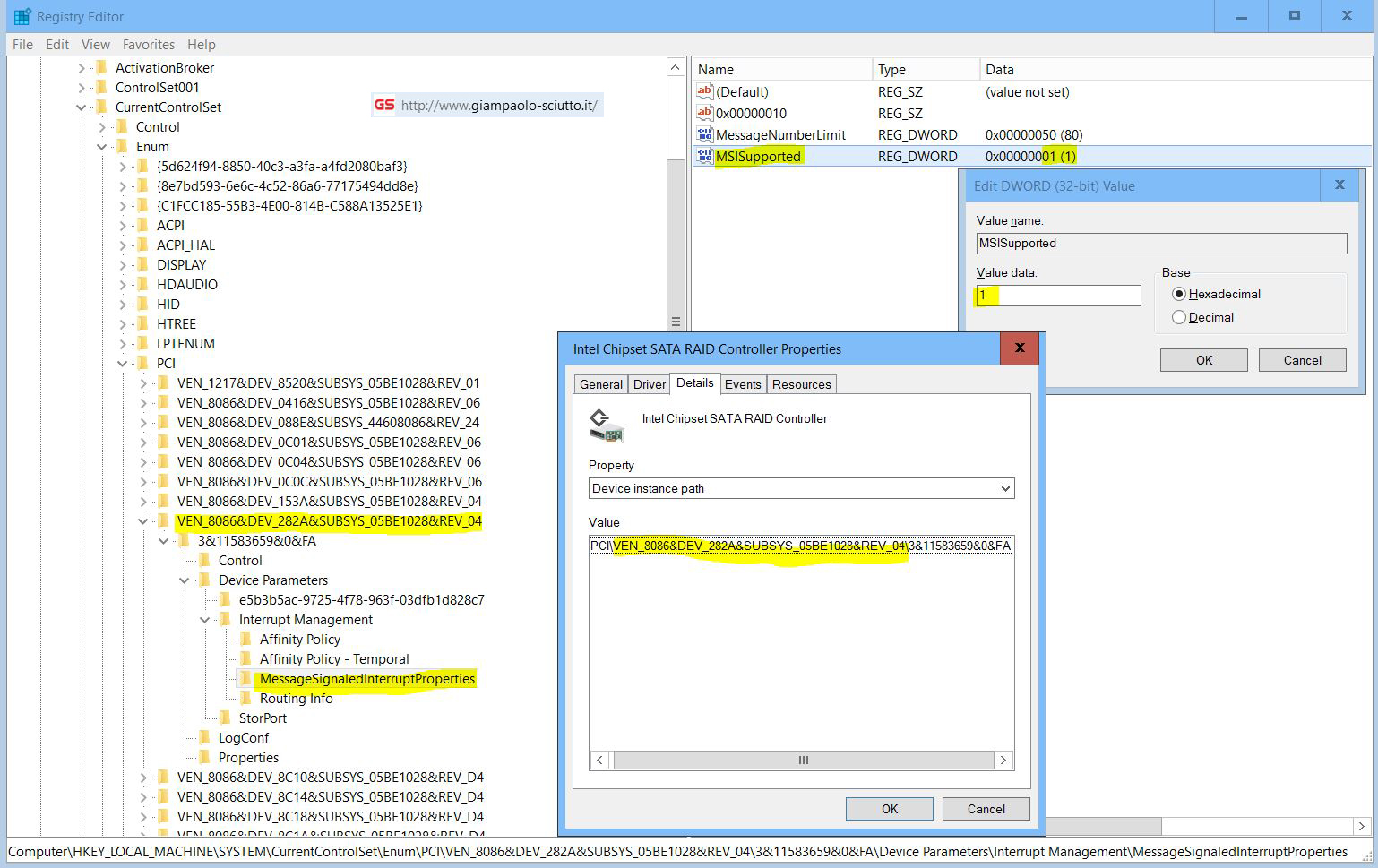Close the Edit DWORD dialog with X

click(1339, 185)
